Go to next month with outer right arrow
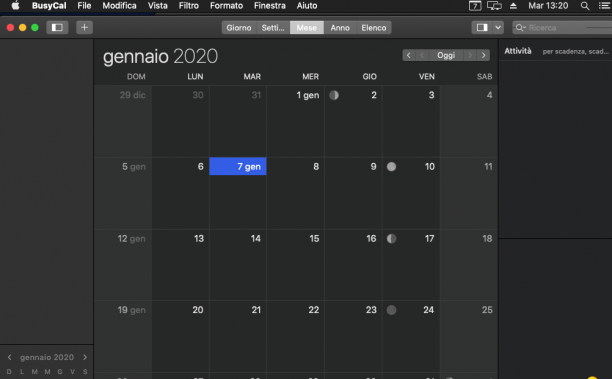The width and height of the screenshot is (612, 379). pos(484,55)
